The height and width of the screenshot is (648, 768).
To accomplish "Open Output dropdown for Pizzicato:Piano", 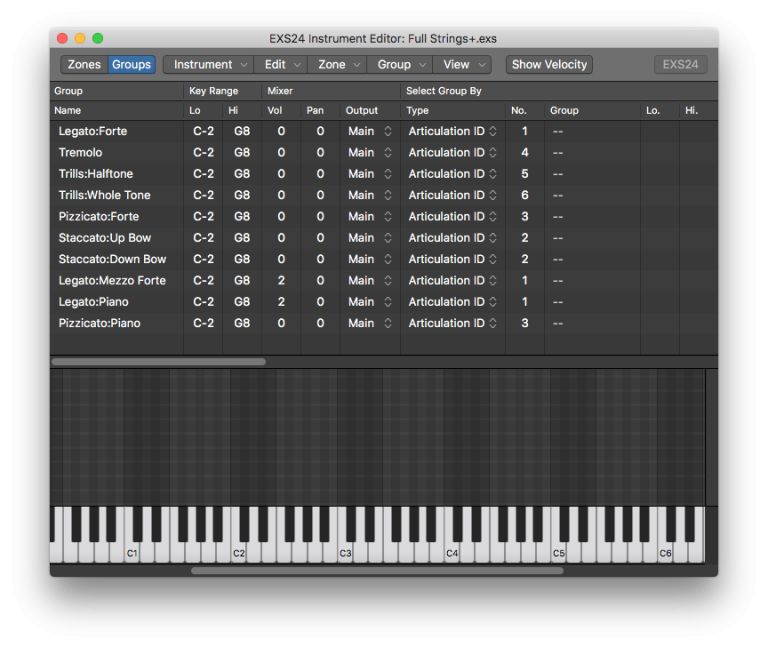I will coord(370,323).
